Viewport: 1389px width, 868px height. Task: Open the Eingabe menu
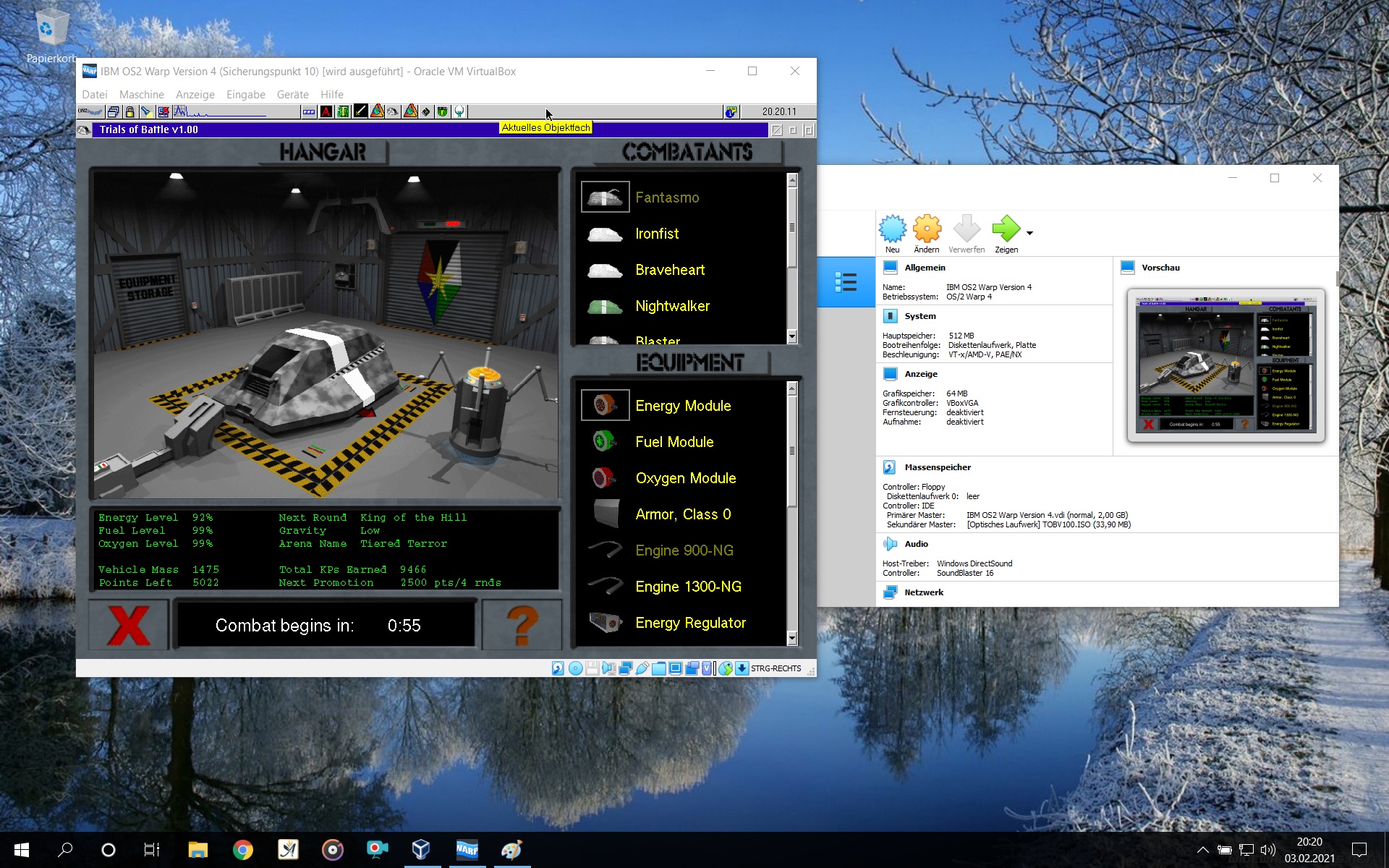coord(246,95)
